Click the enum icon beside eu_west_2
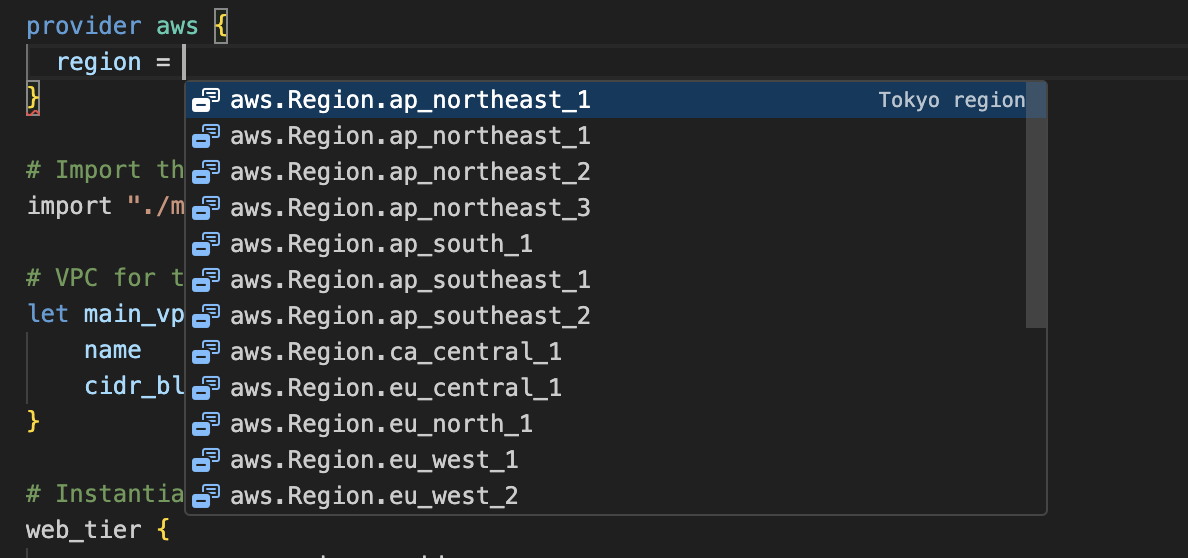 [x=206, y=496]
